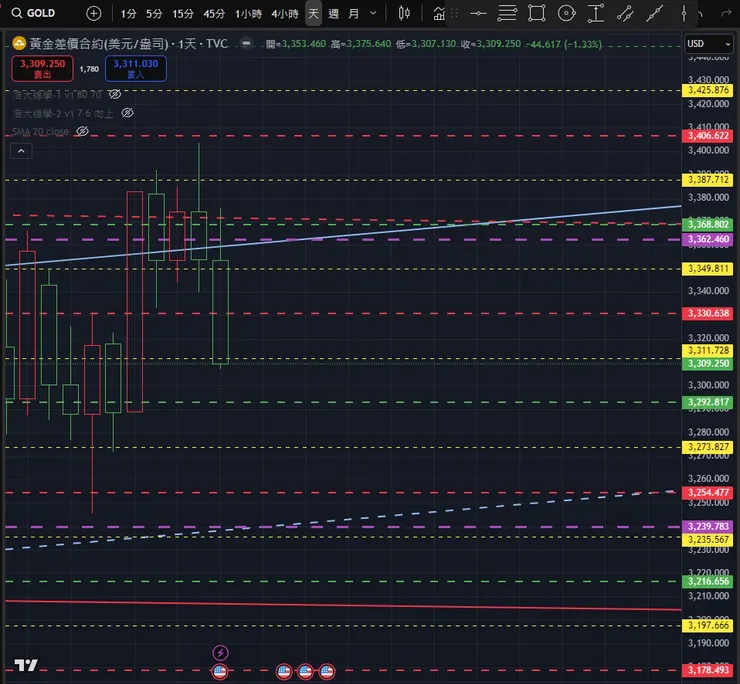Toggle visibility of 浩大線學-2 indicator

(127, 113)
